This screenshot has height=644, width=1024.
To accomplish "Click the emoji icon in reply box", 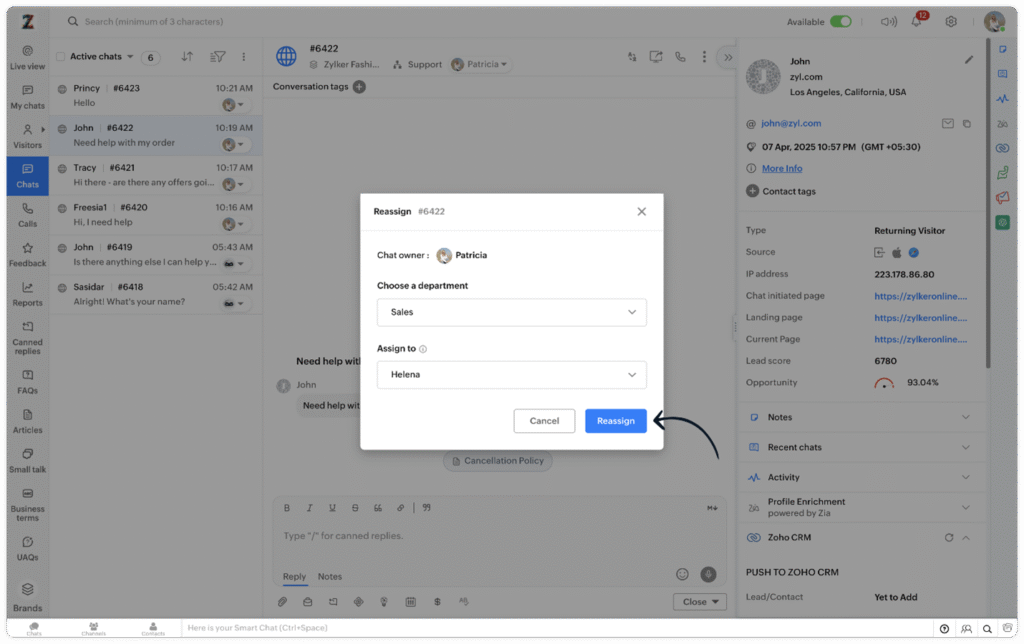I will pos(683,574).
